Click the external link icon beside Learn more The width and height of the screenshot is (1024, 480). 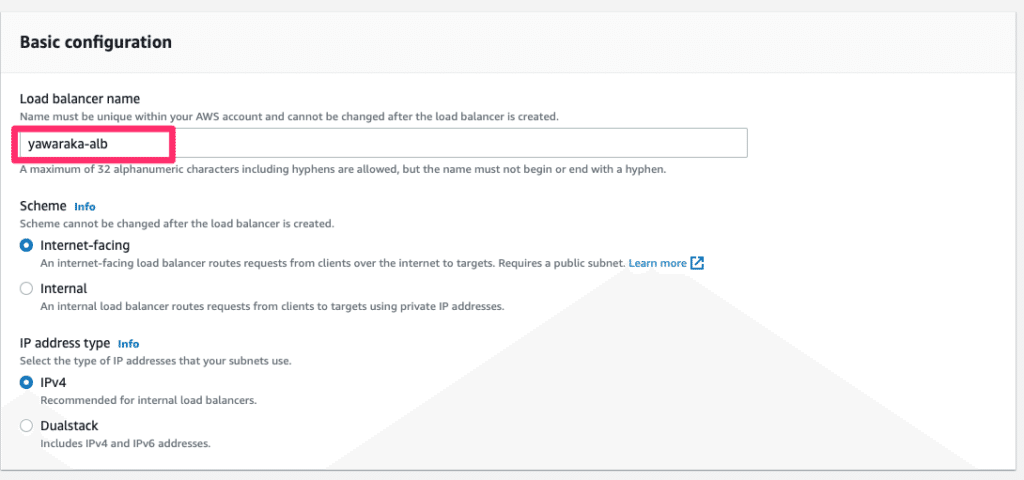[x=698, y=263]
